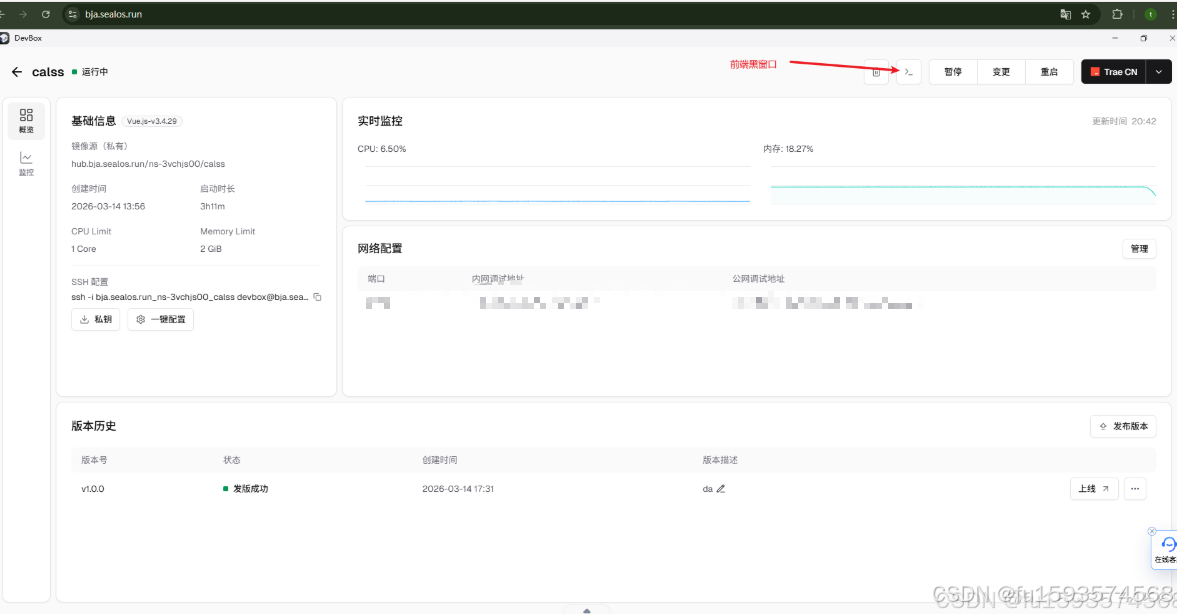Go back with the left arrow
Screen dimensions: 1177x614
pyautogui.click(x=17, y=72)
